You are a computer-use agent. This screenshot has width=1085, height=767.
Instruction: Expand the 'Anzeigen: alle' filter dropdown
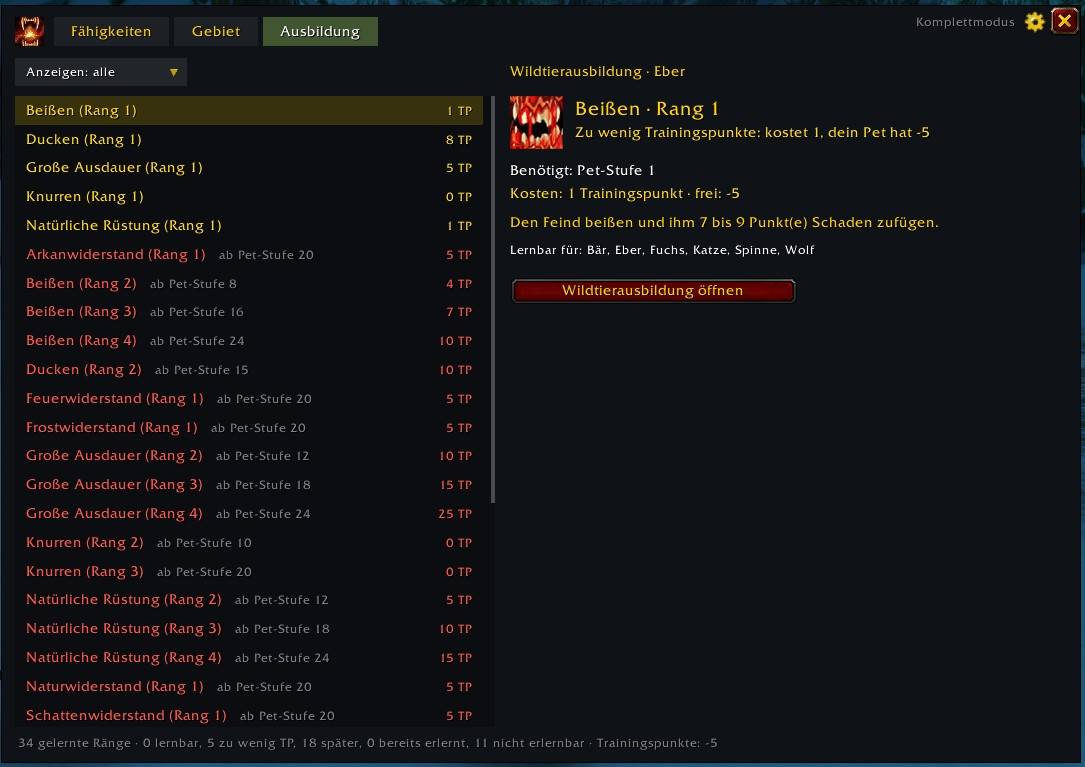coord(101,72)
